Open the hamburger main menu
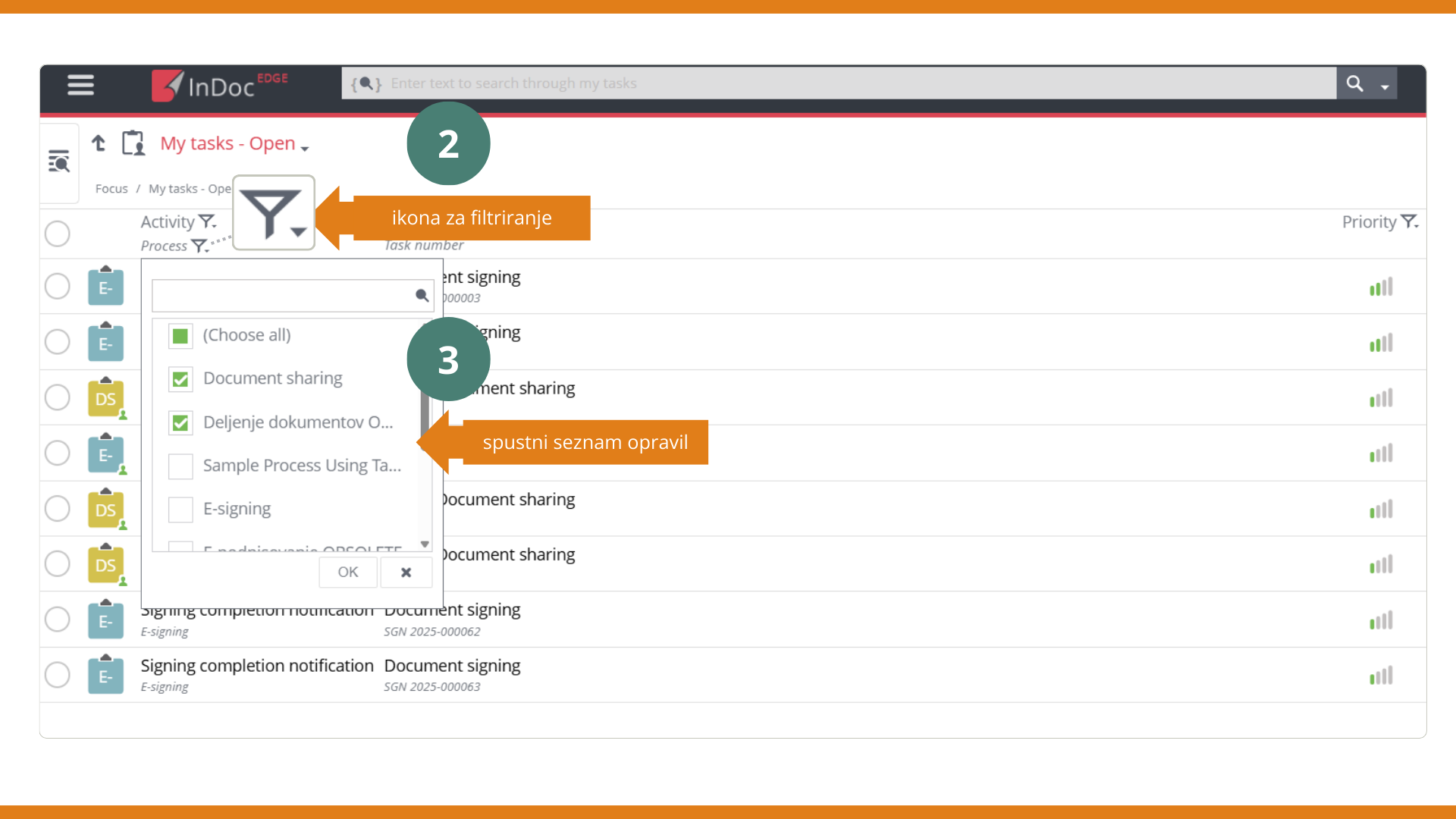 click(x=80, y=84)
